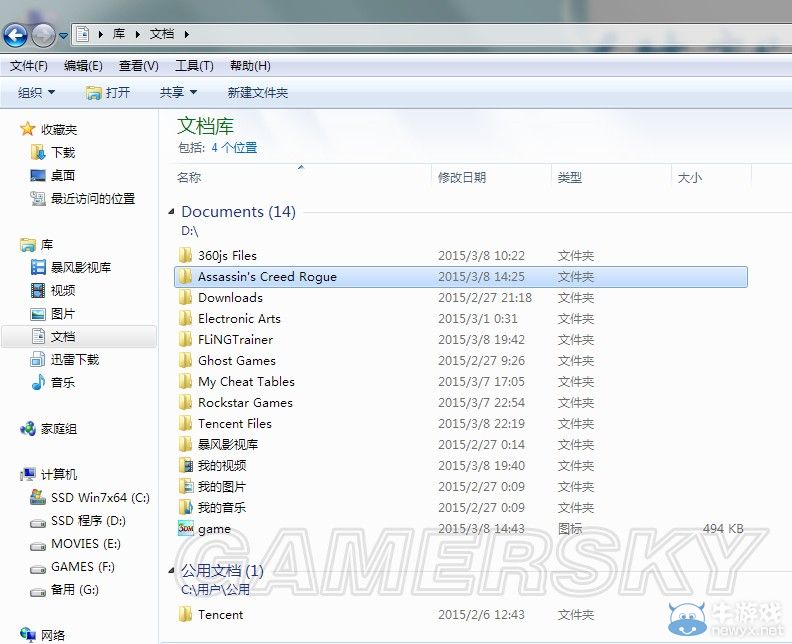Click 收藏夹 star icon in sidebar
The height and width of the screenshot is (644, 792).
(x=27, y=129)
